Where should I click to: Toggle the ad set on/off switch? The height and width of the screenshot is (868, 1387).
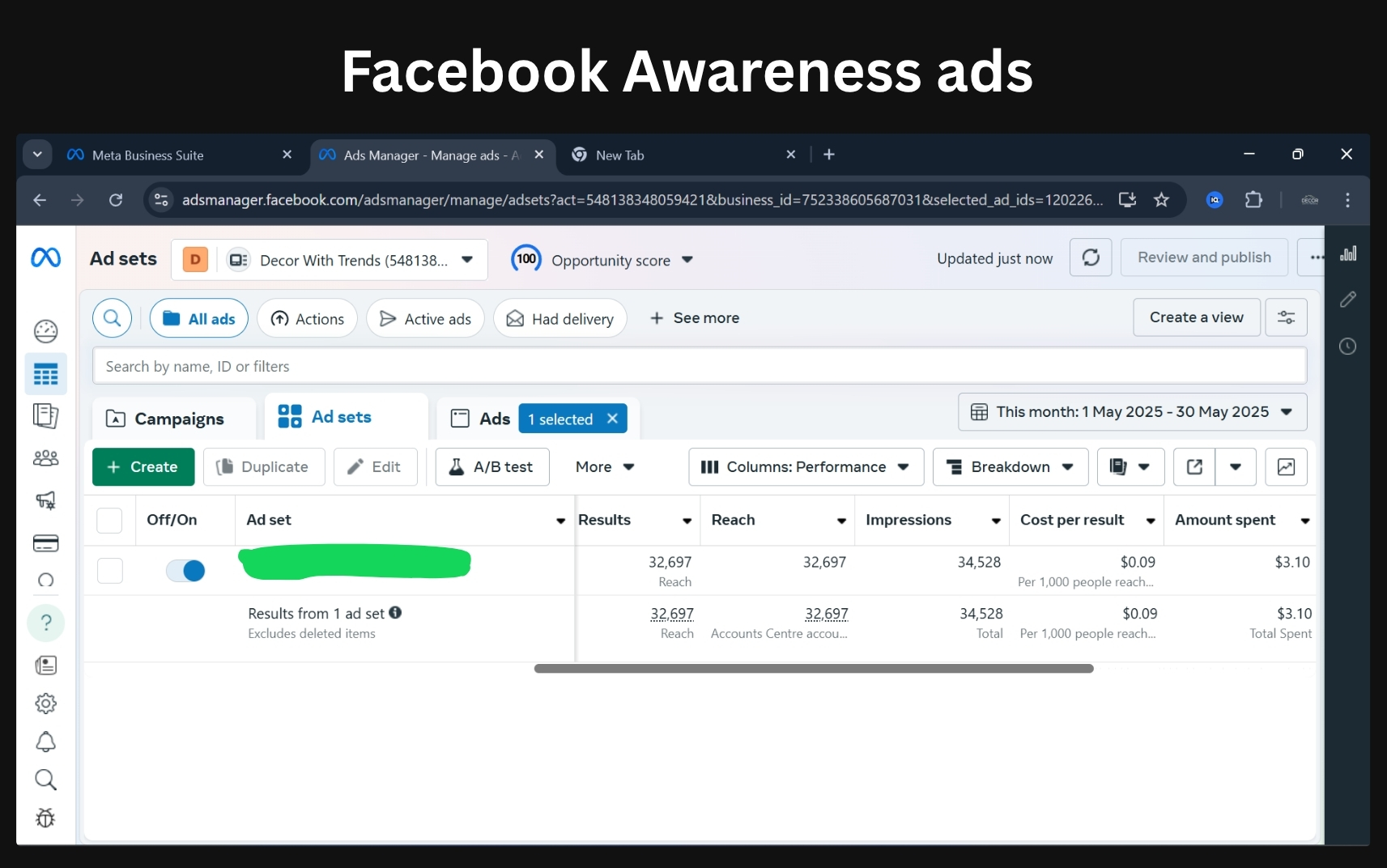click(x=185, y=571)
